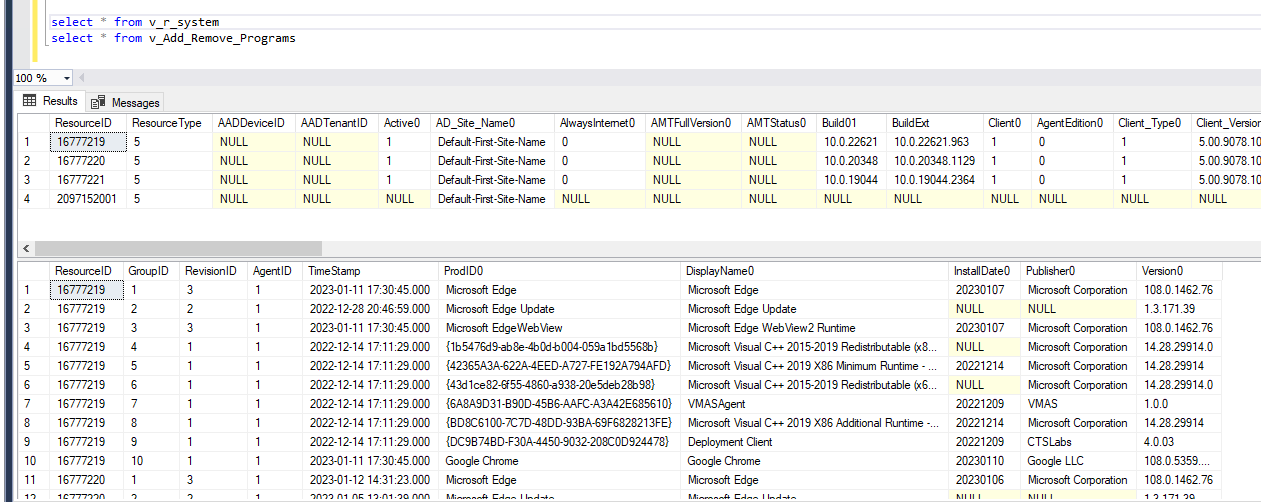Select row 4 header in the upper grid
This screenshot has height=502, width=1261.
click(x=34, y=199)
